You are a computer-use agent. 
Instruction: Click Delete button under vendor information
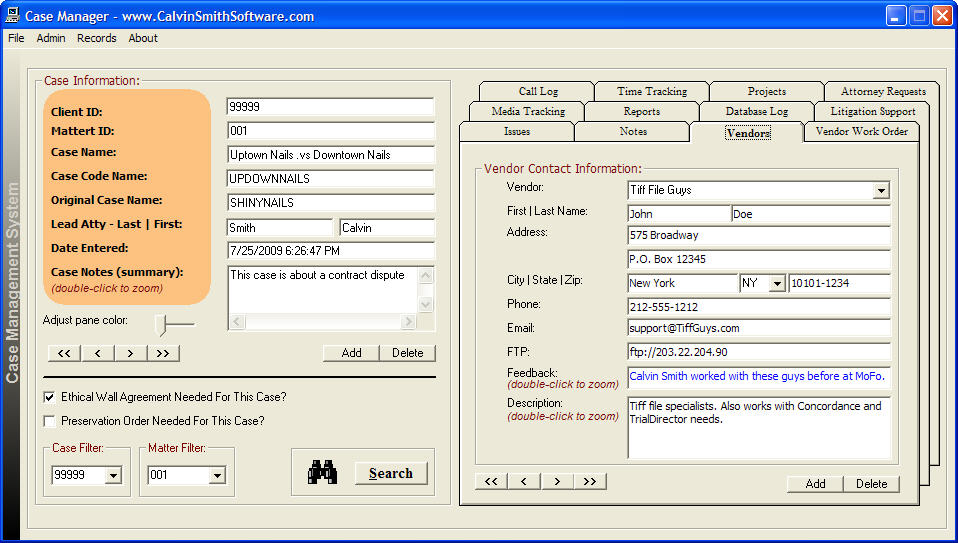coord(871,484)
